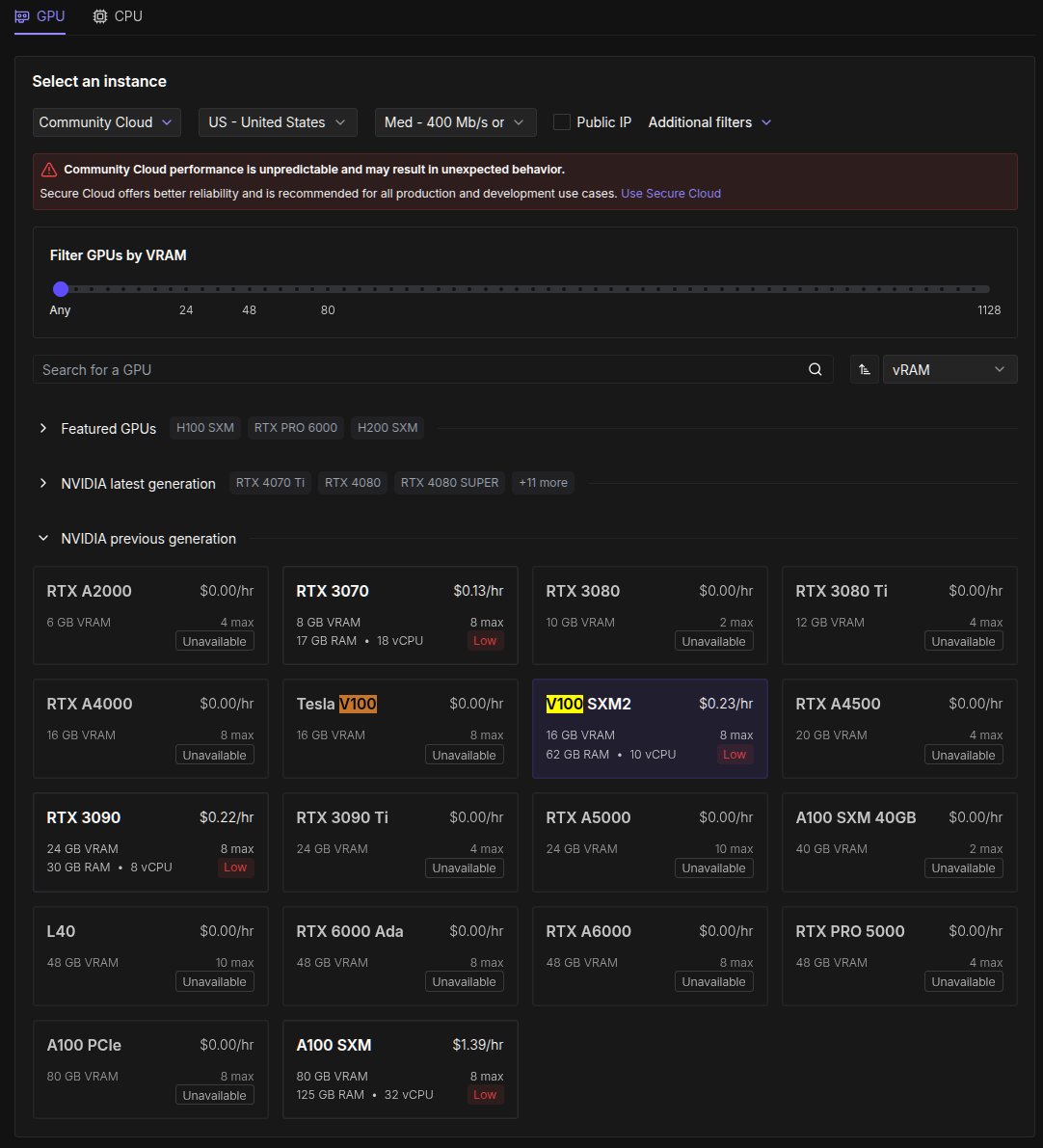Click the RTX 3090 Ti card

(400, 842)
